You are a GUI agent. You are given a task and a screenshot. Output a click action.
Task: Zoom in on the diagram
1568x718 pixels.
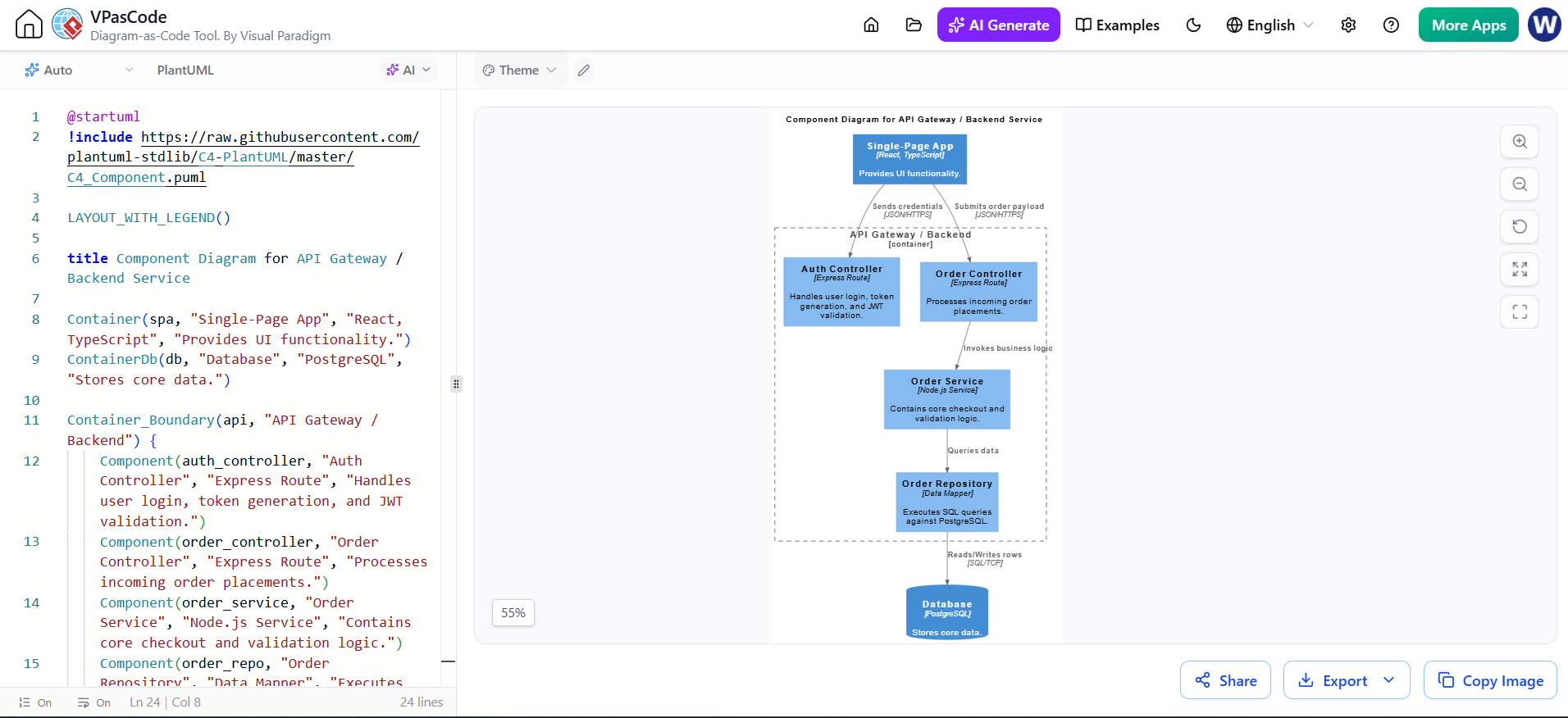(x=1520, y=141)
